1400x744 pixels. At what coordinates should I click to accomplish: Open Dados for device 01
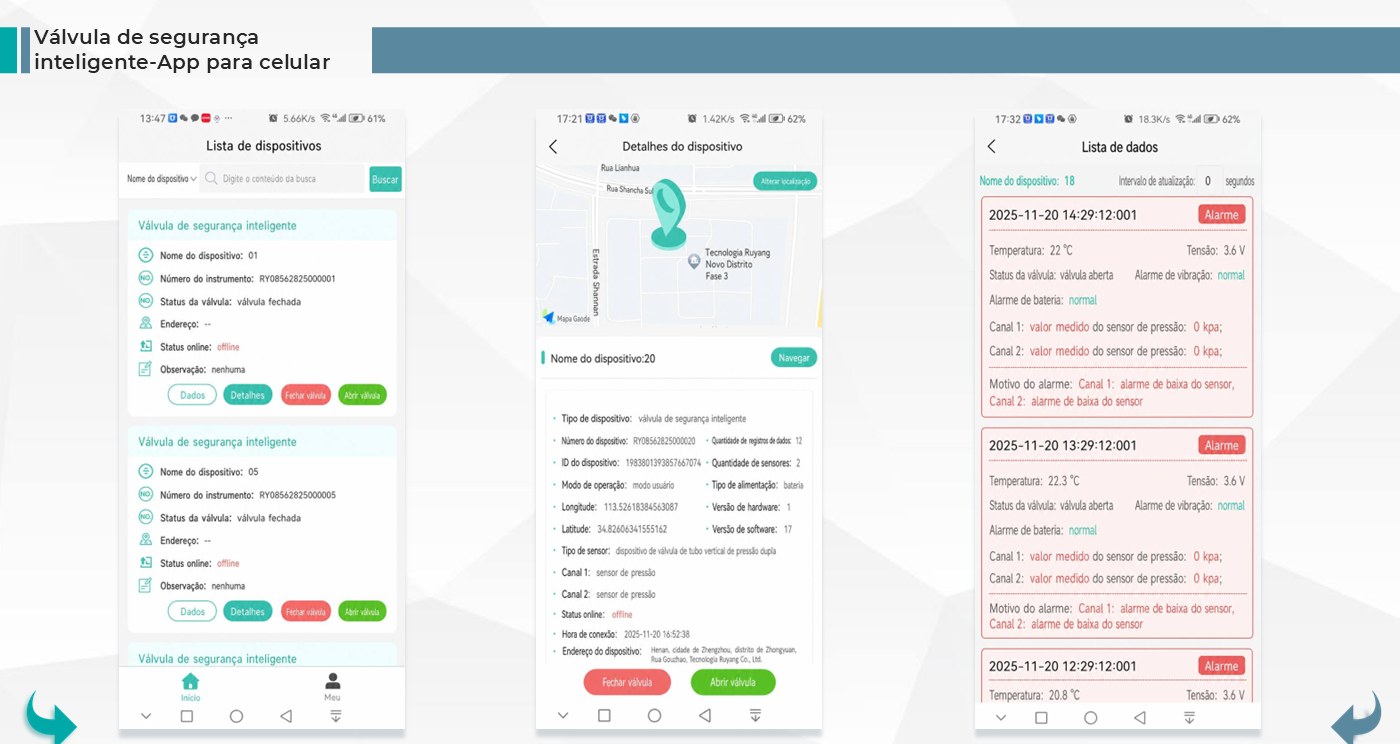[x=192, y=395]
